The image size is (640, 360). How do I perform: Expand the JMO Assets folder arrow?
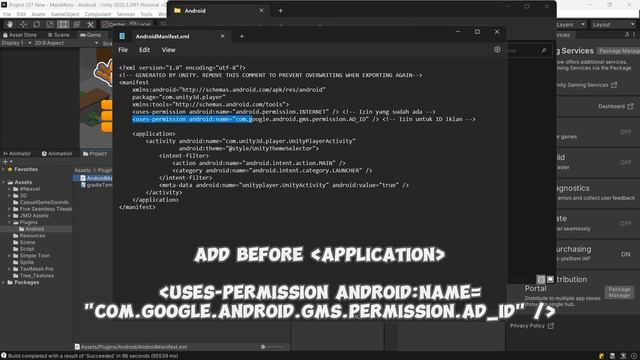pyautogui.click(x=9, y=216)
